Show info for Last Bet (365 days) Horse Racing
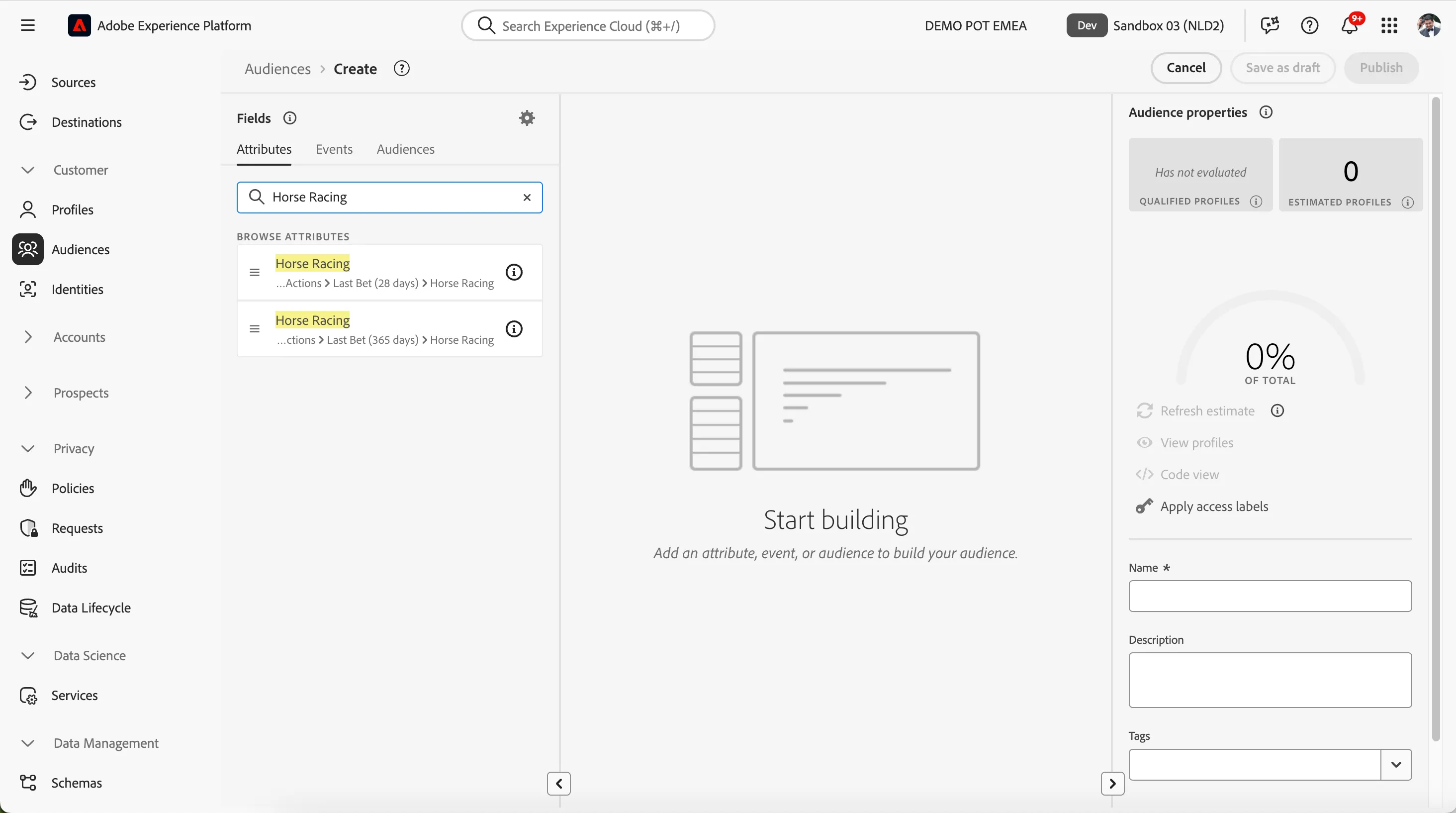 pyautogui.click(x=514, y=328)
